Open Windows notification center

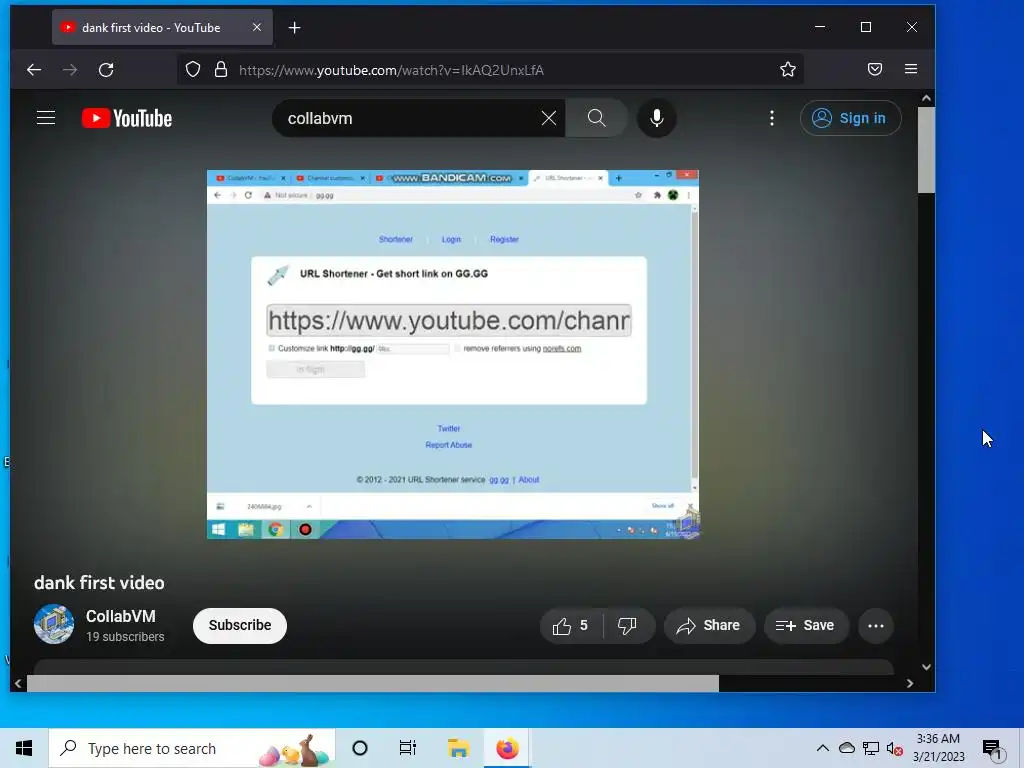993,749
